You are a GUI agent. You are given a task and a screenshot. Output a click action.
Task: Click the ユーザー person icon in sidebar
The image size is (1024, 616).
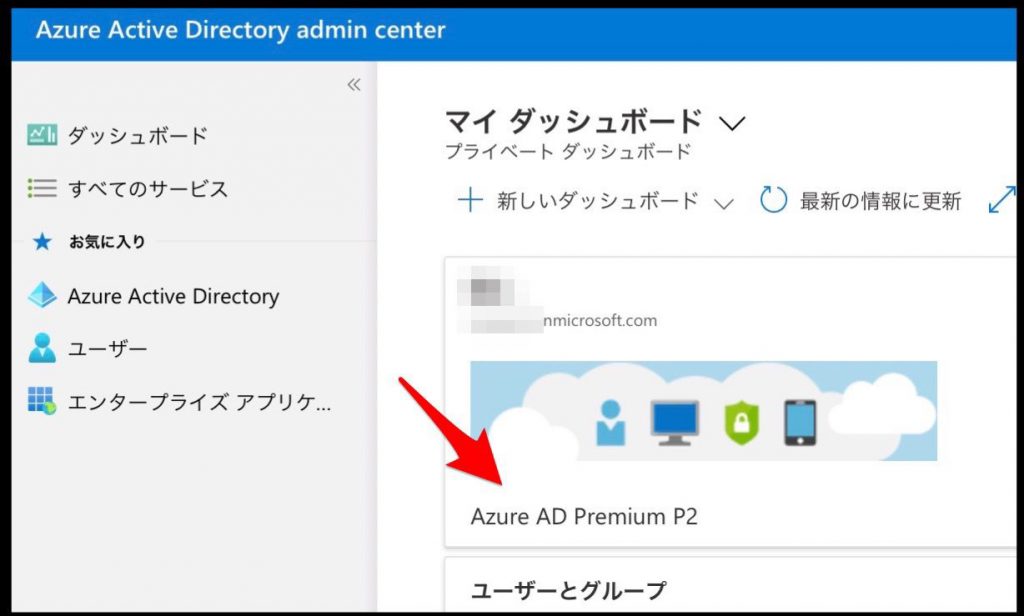tap(42, 348)
